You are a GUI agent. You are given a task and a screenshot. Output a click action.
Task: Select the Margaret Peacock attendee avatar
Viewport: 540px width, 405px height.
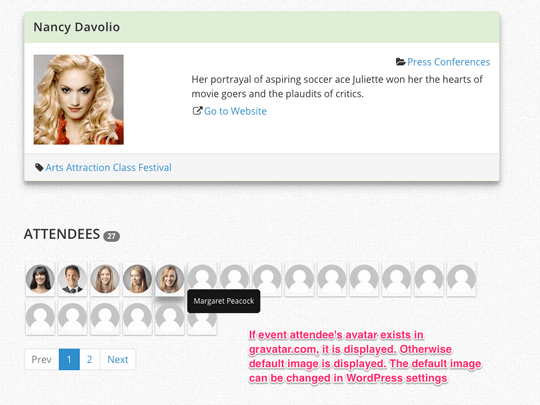[x=169, y=279]
